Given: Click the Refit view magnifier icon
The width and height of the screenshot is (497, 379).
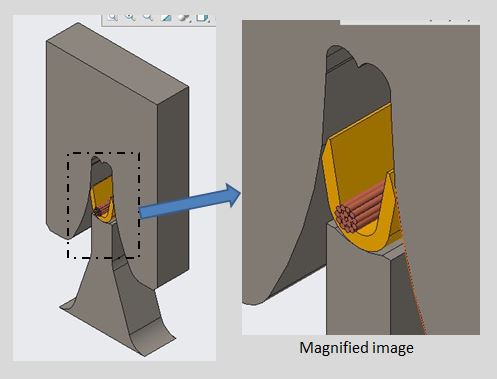Looking at the screenshot, I should tap(112, 17).
